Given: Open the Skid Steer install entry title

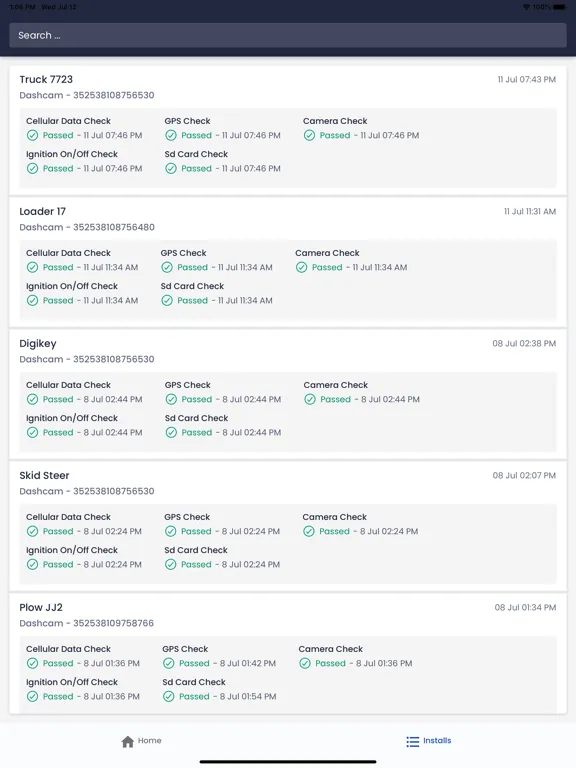Looking at the screenshot, I should (x=44, y=476).
